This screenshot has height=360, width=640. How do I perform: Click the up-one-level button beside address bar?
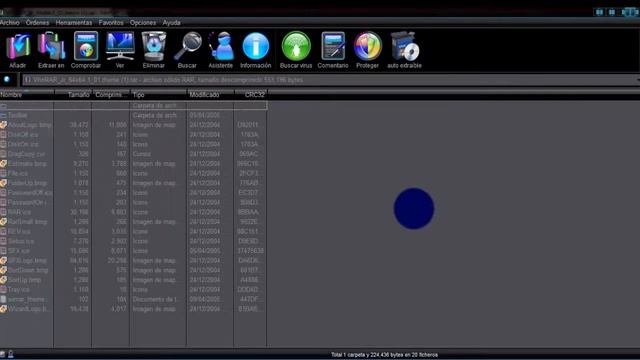click(x=7, y=80)
